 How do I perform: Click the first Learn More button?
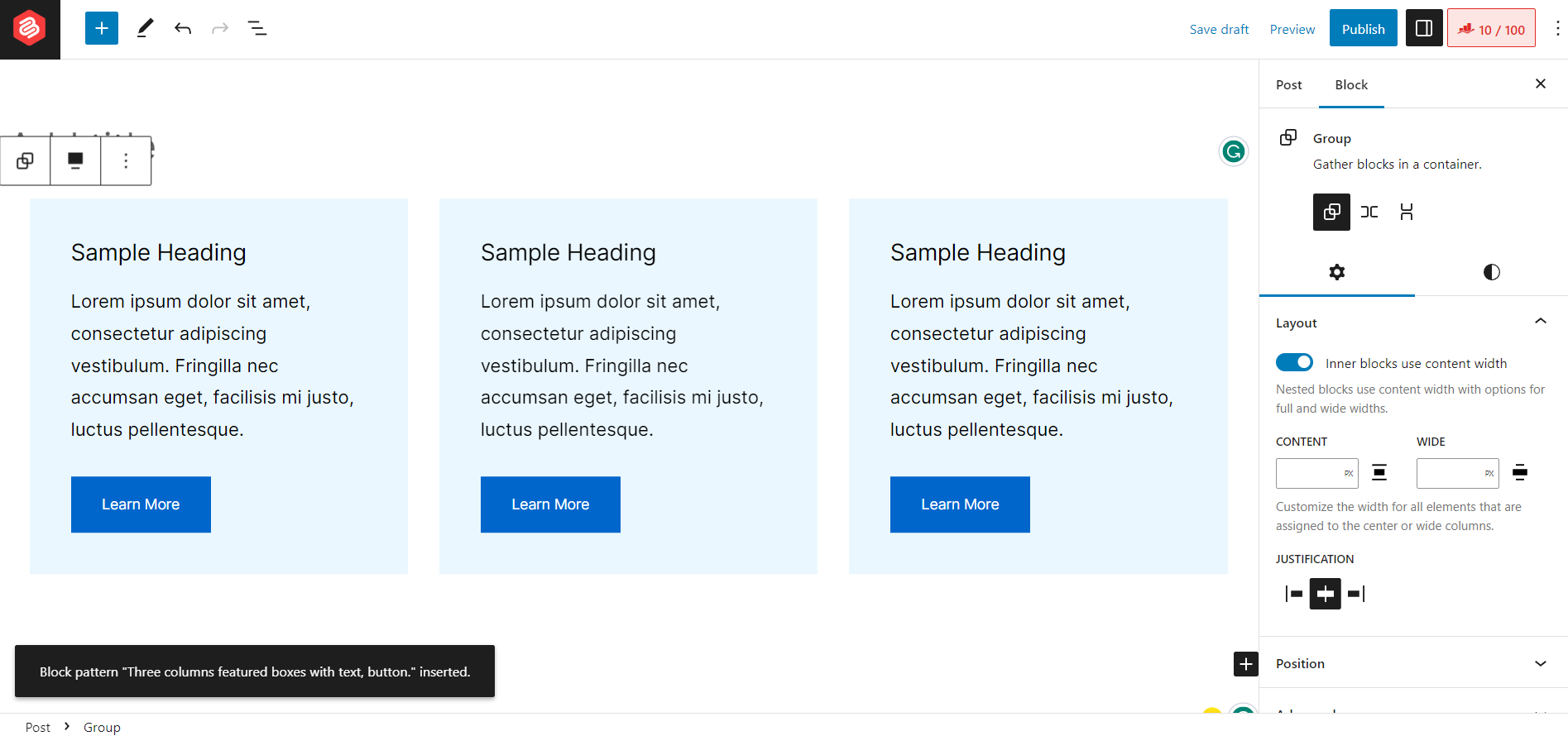click(x=141, y=504)
